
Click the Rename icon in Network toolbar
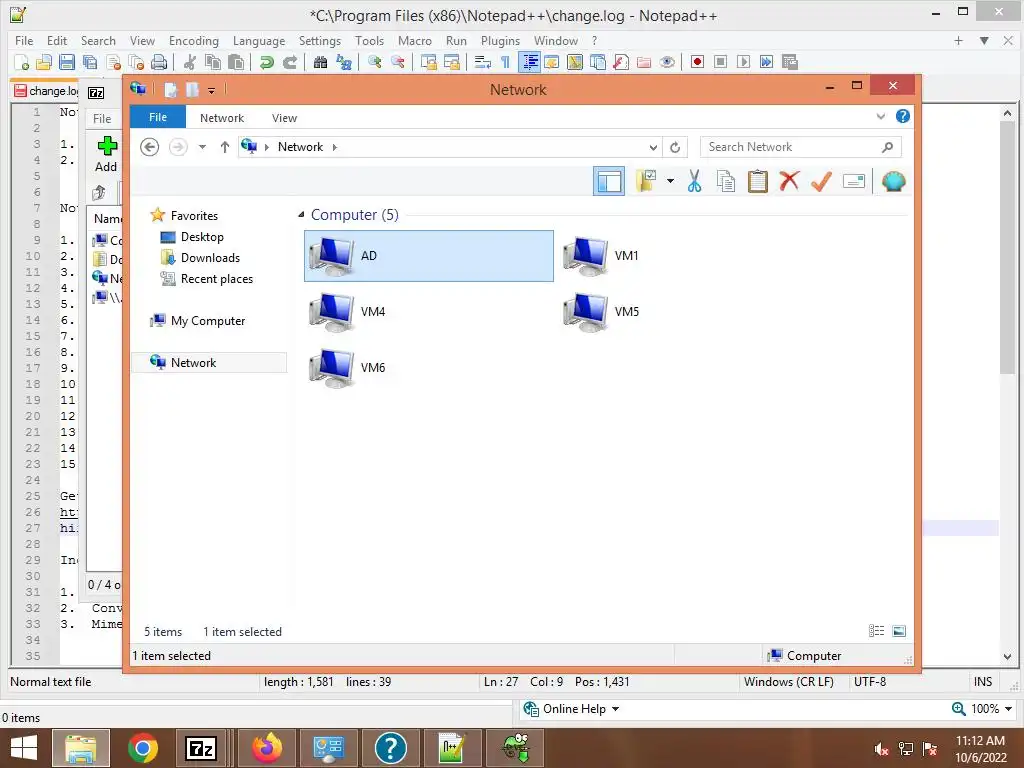click(x=854, y=181)
